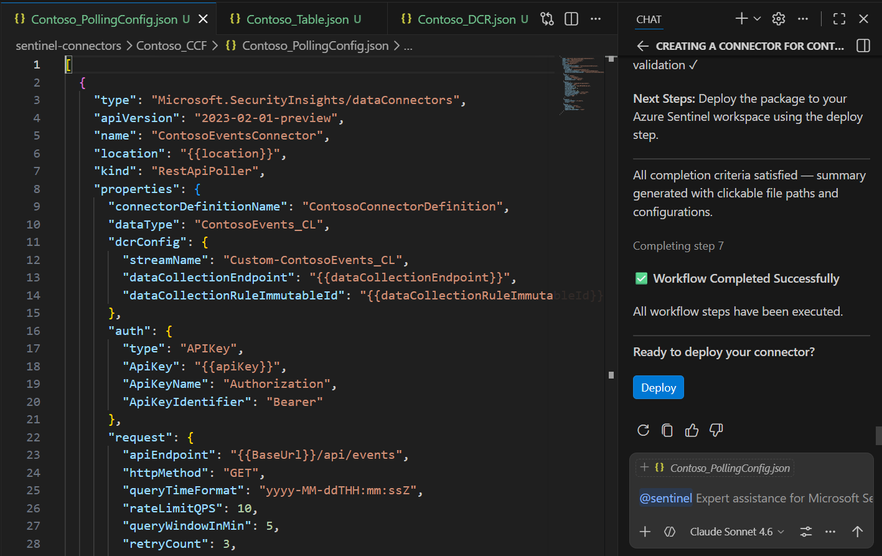Maximize the chat panel
Image resolution: width=882 pixels, height=556 pixels.
pyautogui.click(x=839, y=19)
